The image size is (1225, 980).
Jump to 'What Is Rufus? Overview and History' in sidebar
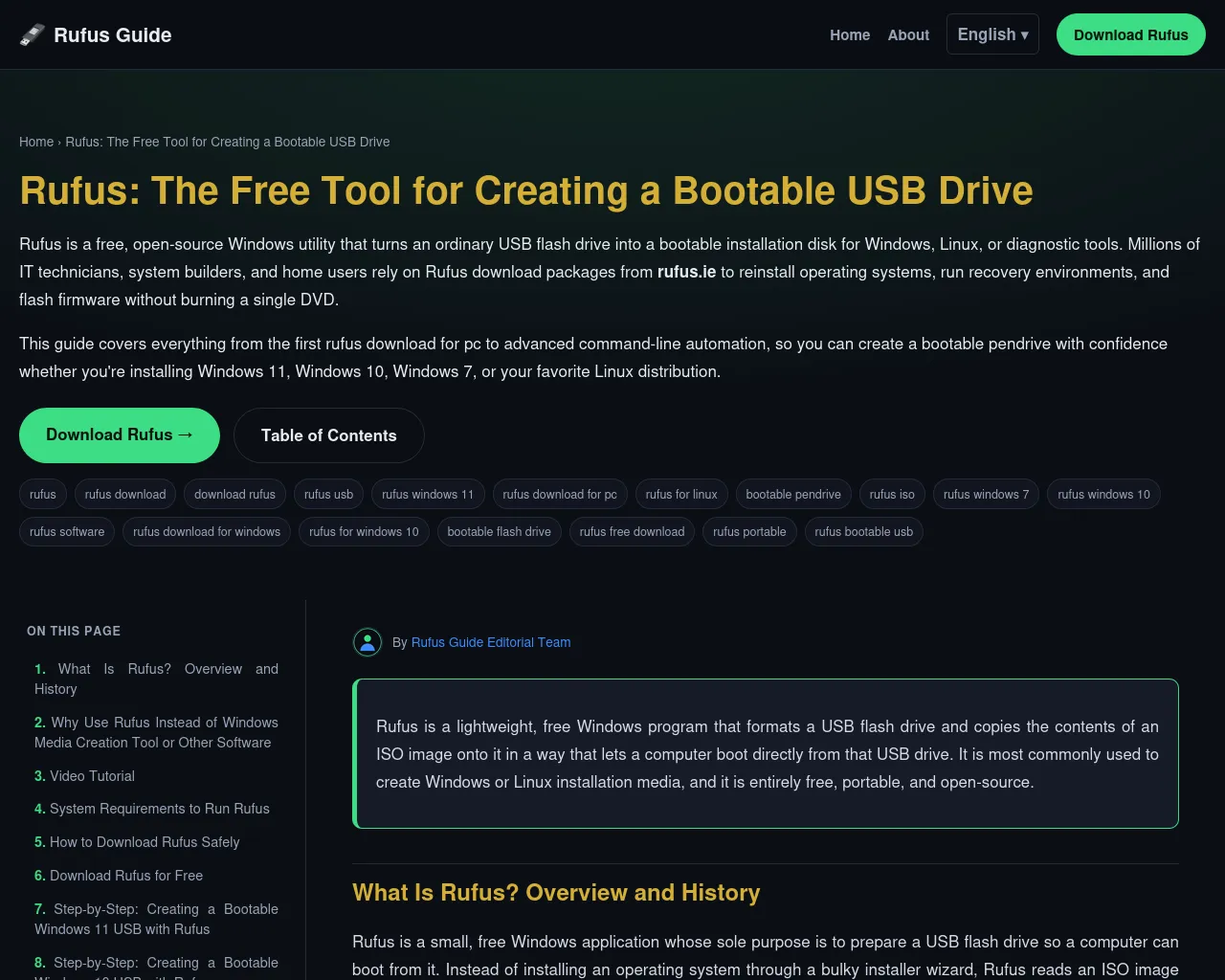click(x=156, y=679)
